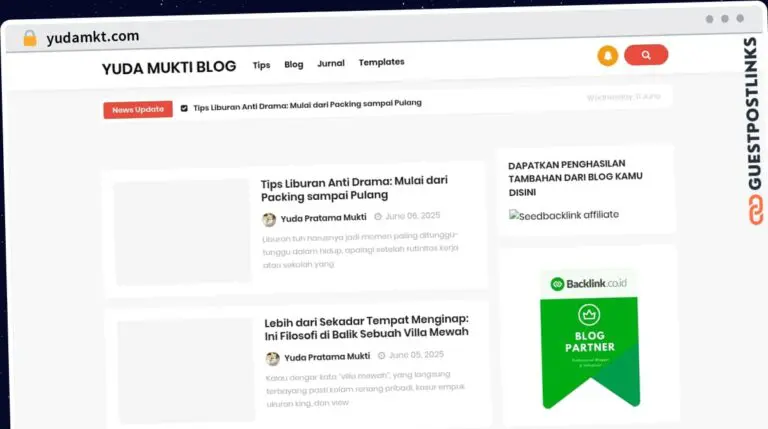The width and height of the screenshot is (768, 429).
Task: Click the author avatar next to June 06 post
Action: [x=269, y=219]
